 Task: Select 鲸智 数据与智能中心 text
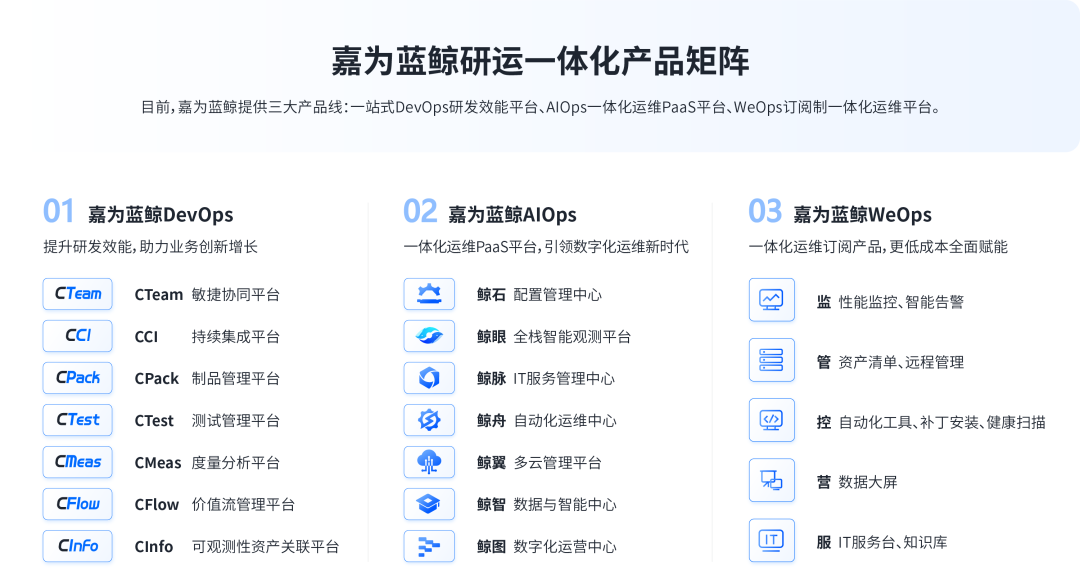[547, 505]
